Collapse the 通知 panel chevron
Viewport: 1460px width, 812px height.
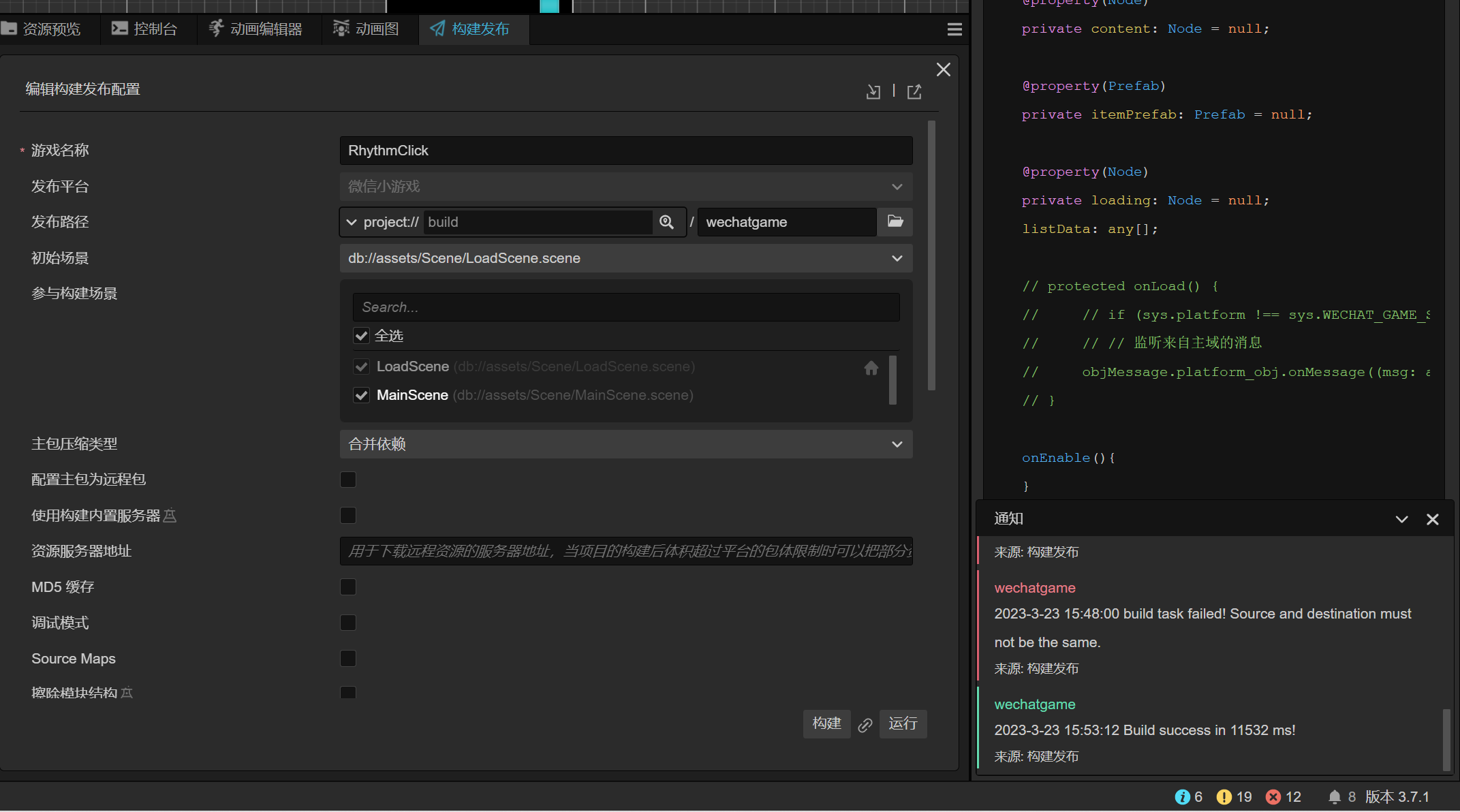pyautogui.click(x=1401, y=519)
